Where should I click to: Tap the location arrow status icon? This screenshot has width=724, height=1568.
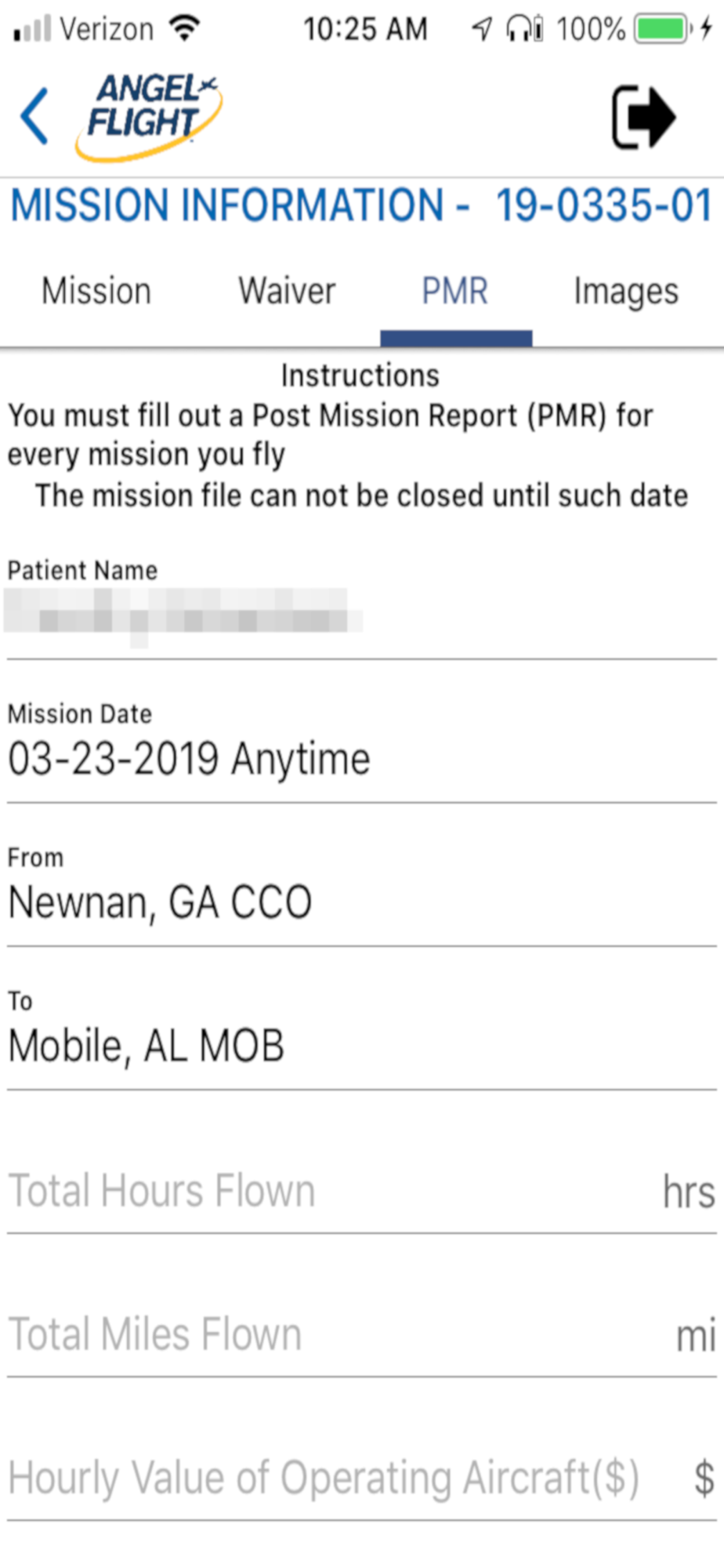click(x=482, y=30)
